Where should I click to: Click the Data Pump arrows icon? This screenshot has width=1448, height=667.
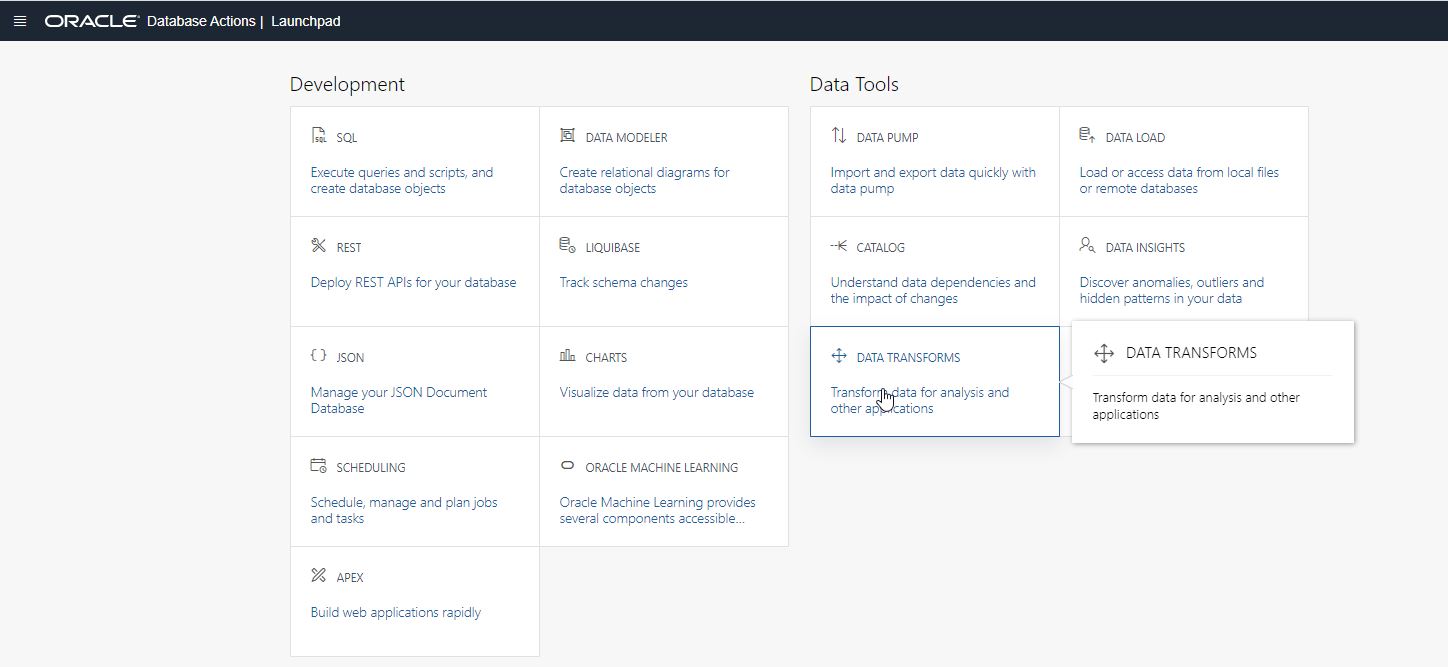click(x=838, y=136)
